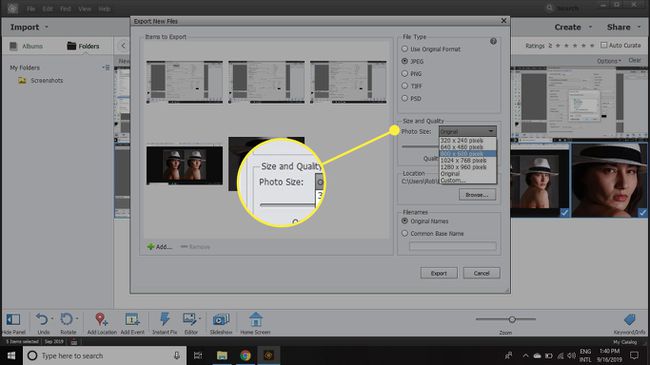The image size is (650, 365).
Task: Open the Windows Start menu
Action: click(11, 355)
